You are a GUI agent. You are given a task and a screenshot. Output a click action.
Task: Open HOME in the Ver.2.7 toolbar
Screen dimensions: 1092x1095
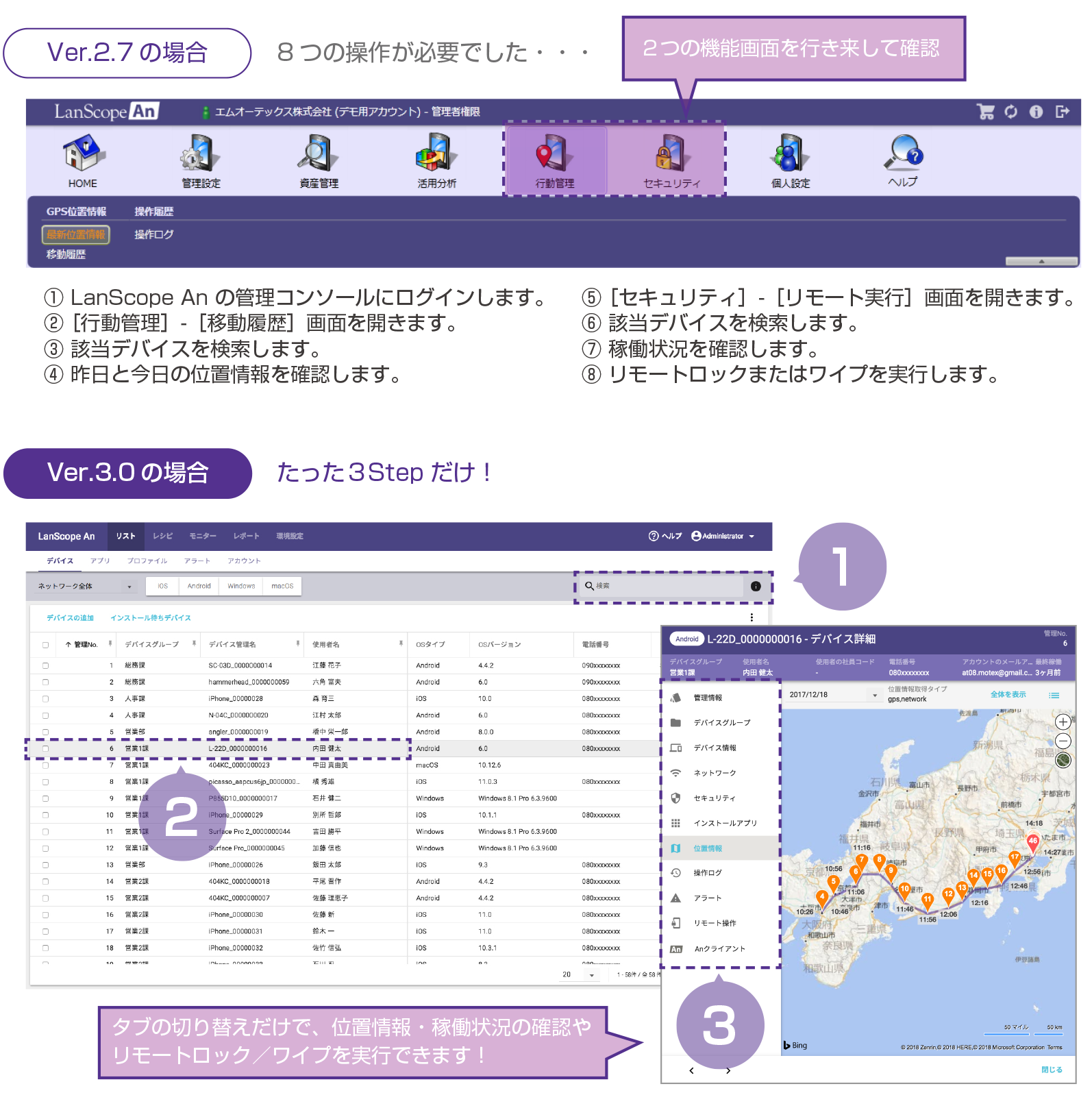tap(83, 162)
